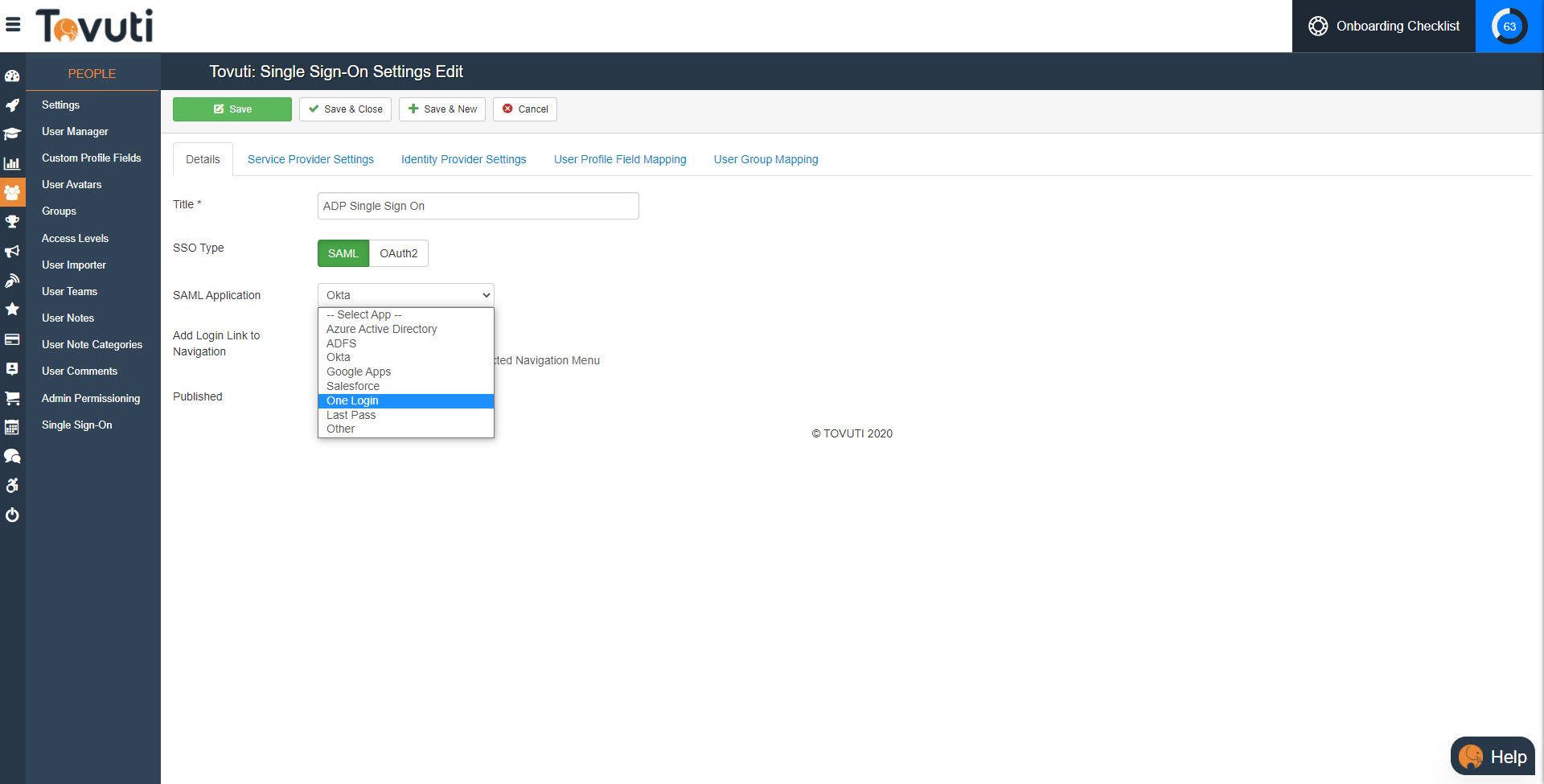
Task: Click the onboarding progress circle showing 63
Action: coord(1509,27)
